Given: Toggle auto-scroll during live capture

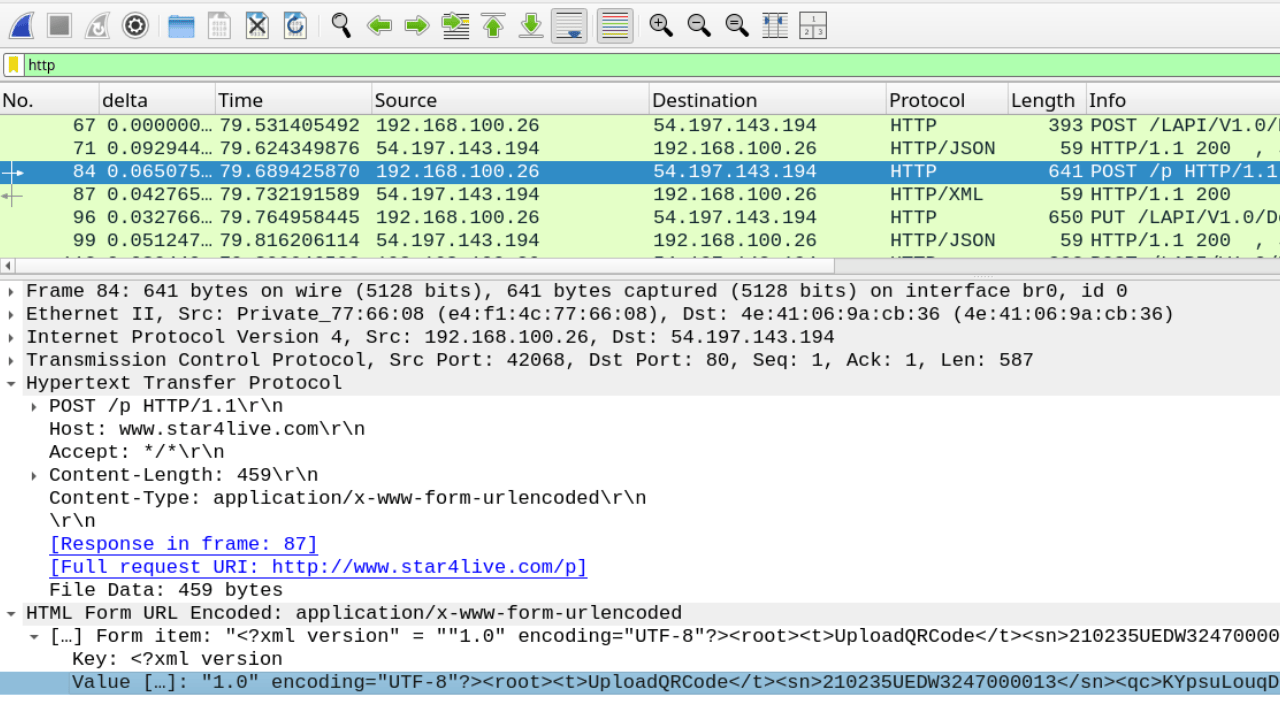Looking at the screenshot, I should (569, 26).
